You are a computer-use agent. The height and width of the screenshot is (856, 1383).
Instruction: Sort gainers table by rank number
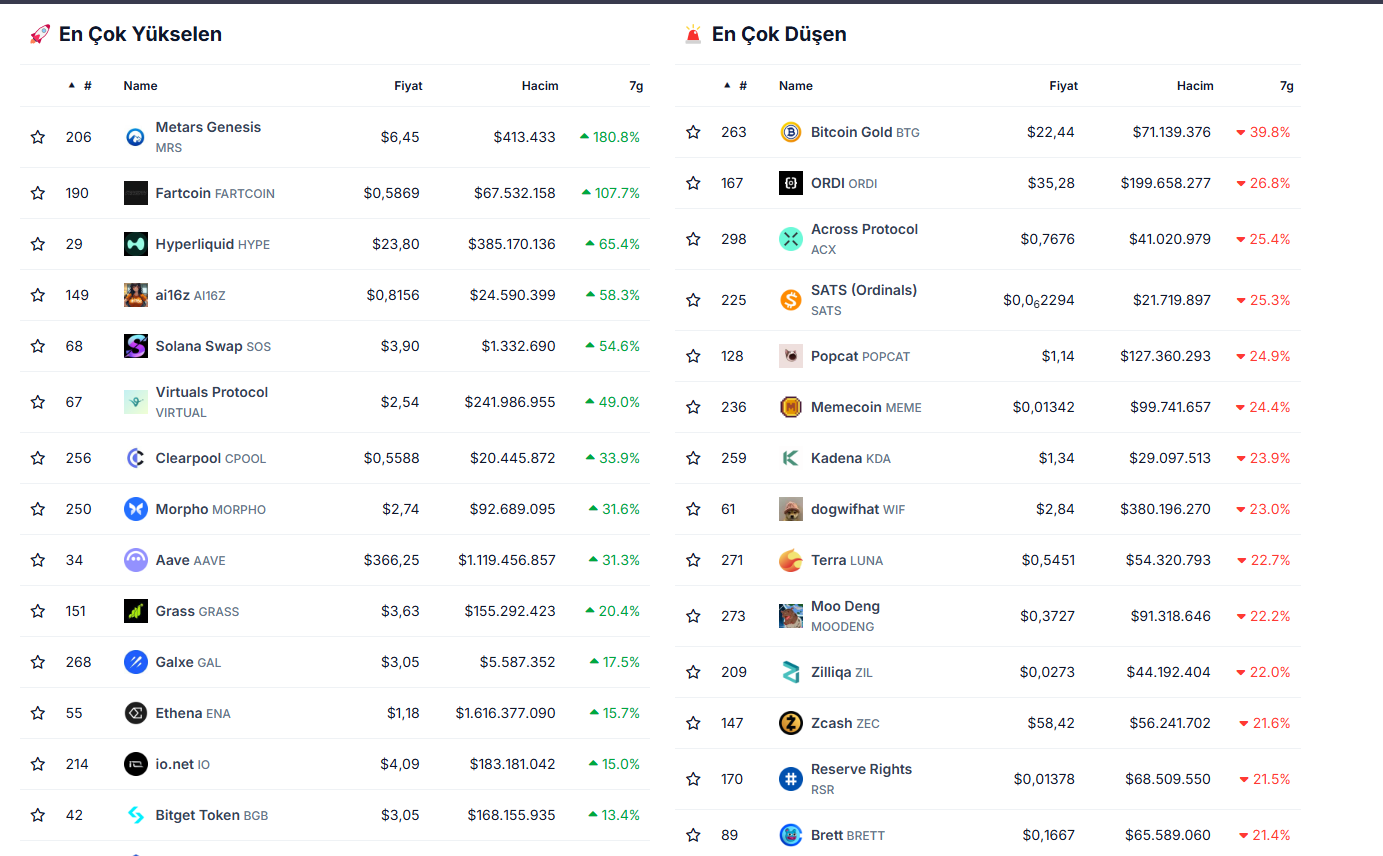click(80, 86)
